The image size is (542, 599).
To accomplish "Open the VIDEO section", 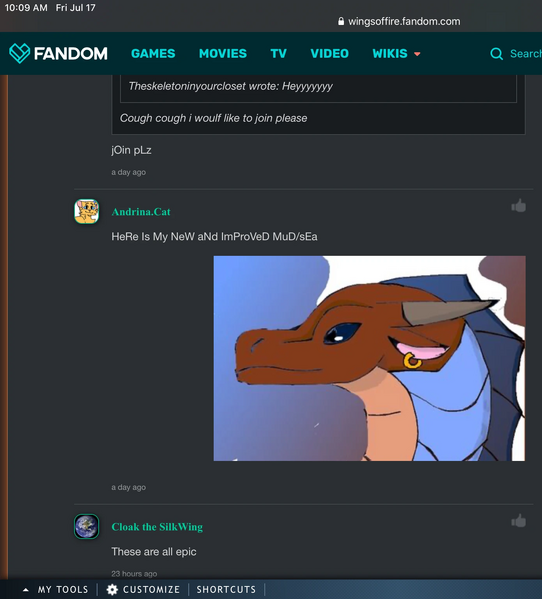I will tap(329, 53).
